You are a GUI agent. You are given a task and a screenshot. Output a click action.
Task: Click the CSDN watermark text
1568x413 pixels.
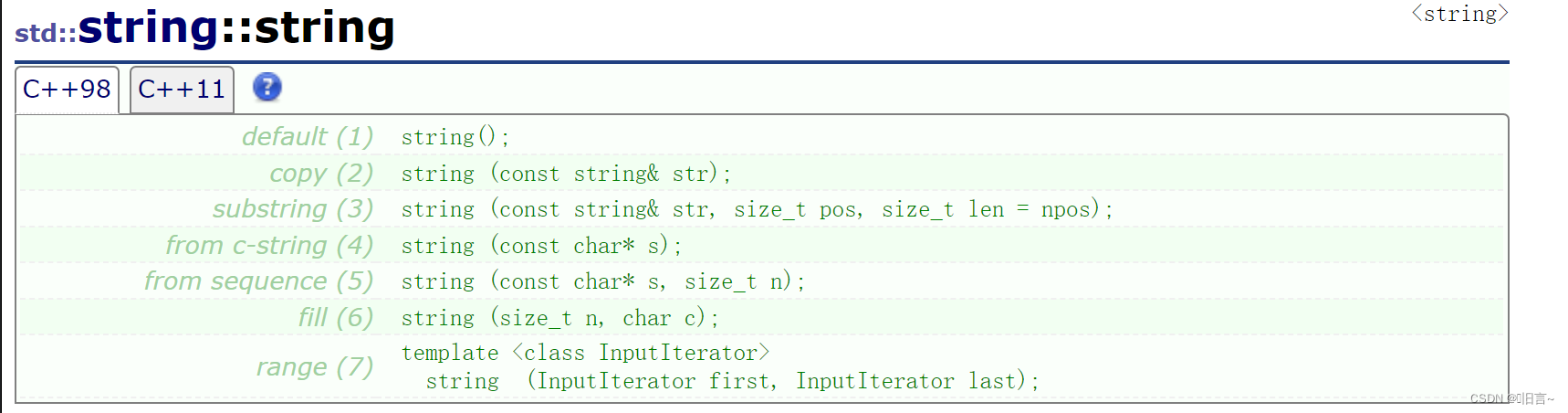(x=1511, y=398)
